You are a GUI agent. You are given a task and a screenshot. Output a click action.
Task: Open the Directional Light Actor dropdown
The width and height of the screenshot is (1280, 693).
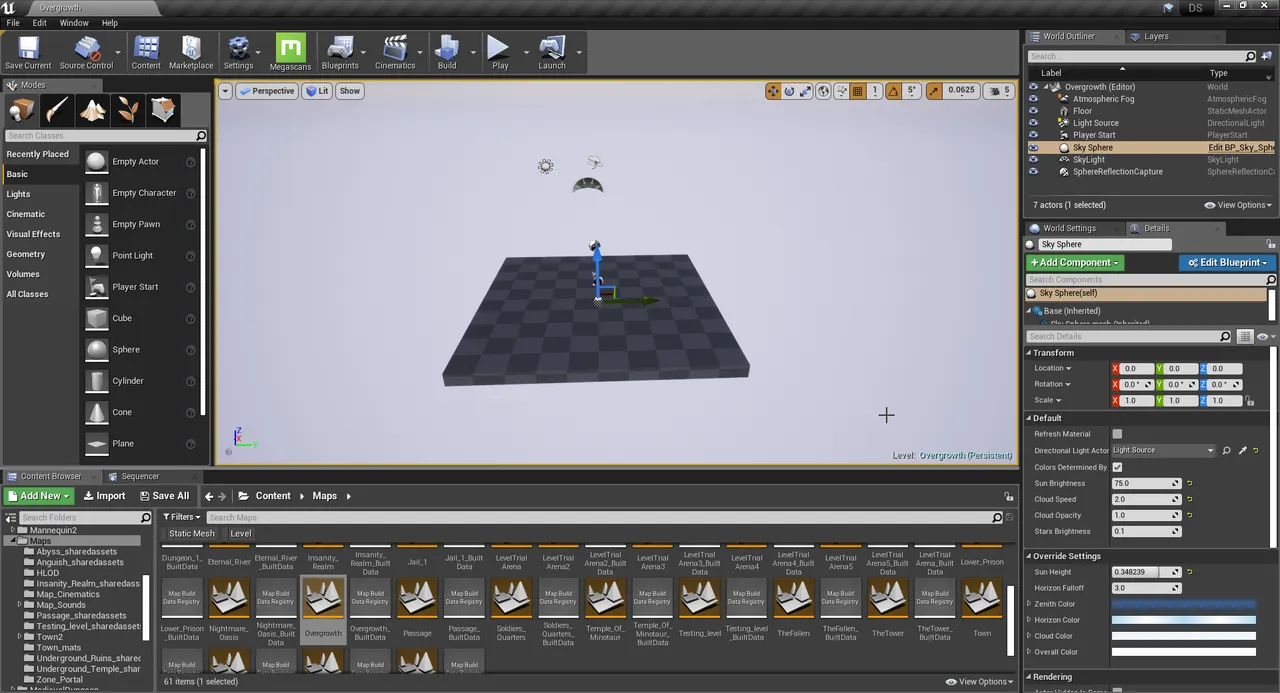(x=1164, y=451)
